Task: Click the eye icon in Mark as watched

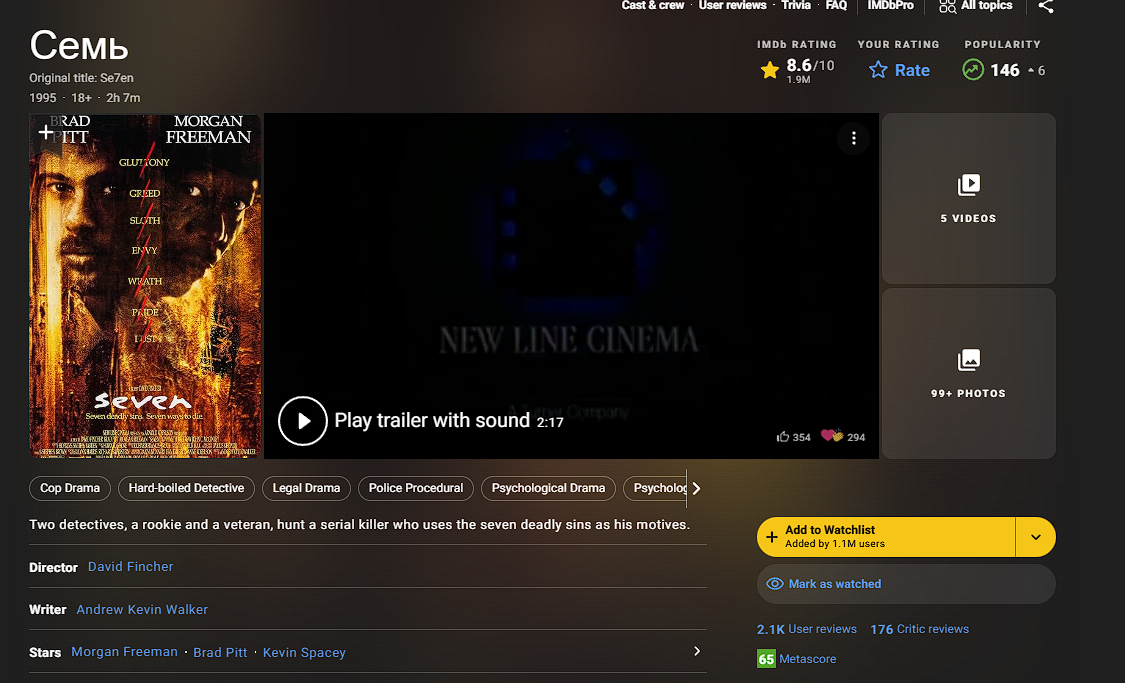Action: (775, 584)
